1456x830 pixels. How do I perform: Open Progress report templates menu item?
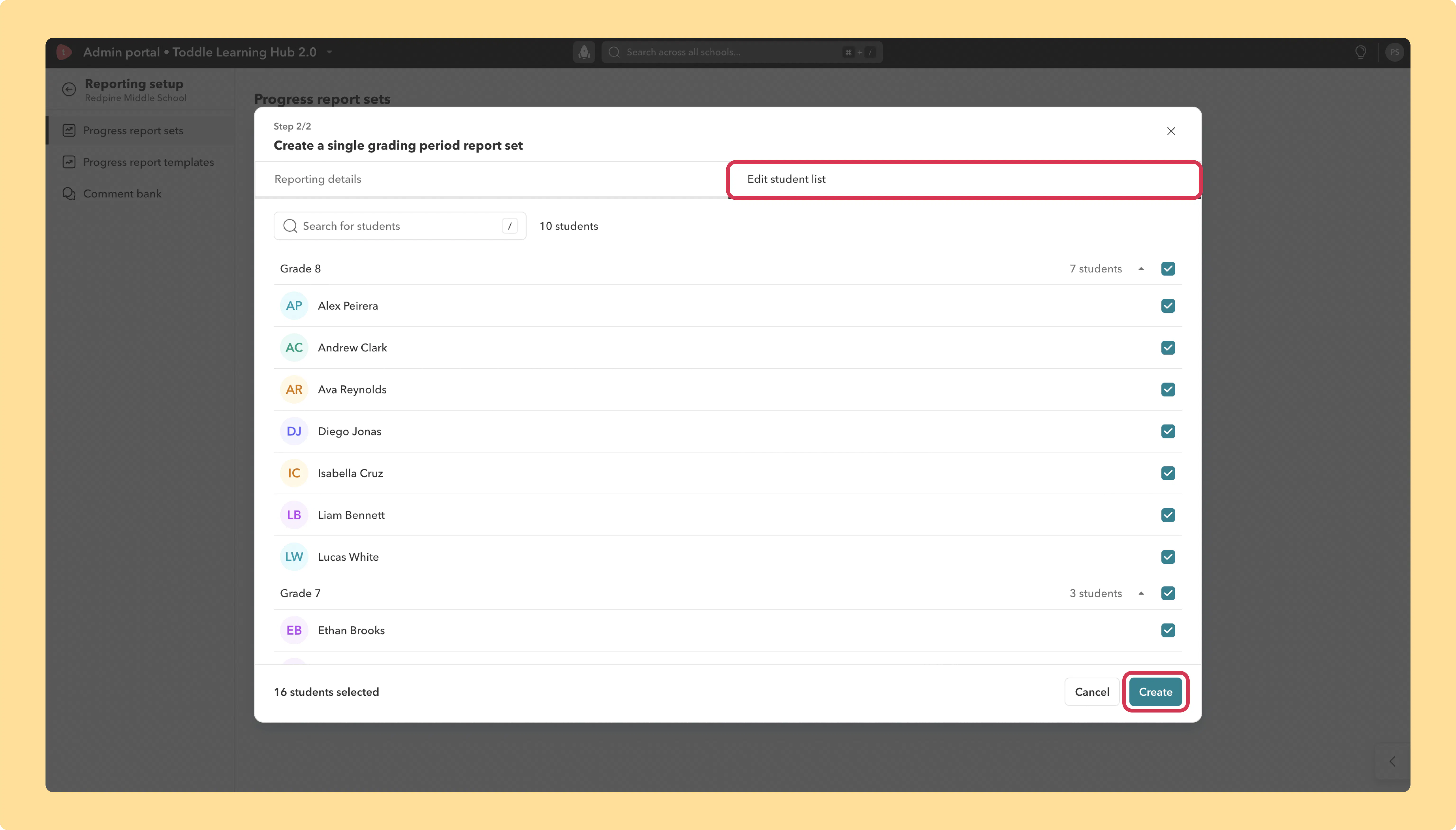point(140,162)
